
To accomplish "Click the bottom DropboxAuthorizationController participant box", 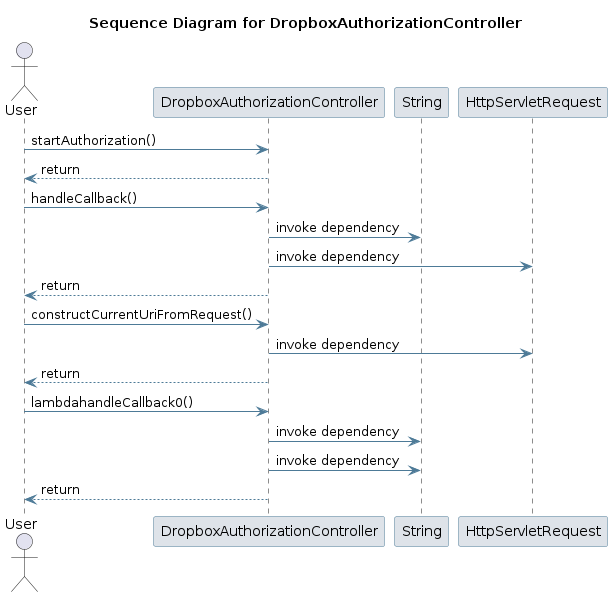I will pos(269,531).
